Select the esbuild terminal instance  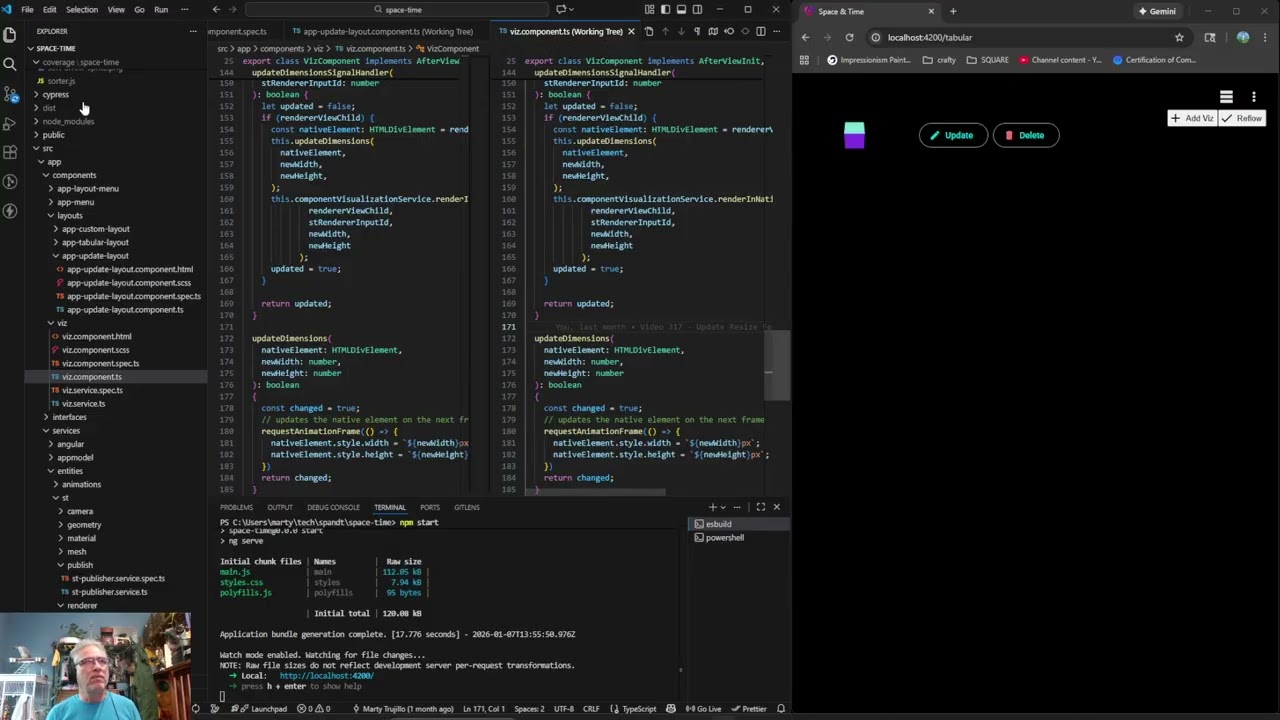(x=737, y=524)
